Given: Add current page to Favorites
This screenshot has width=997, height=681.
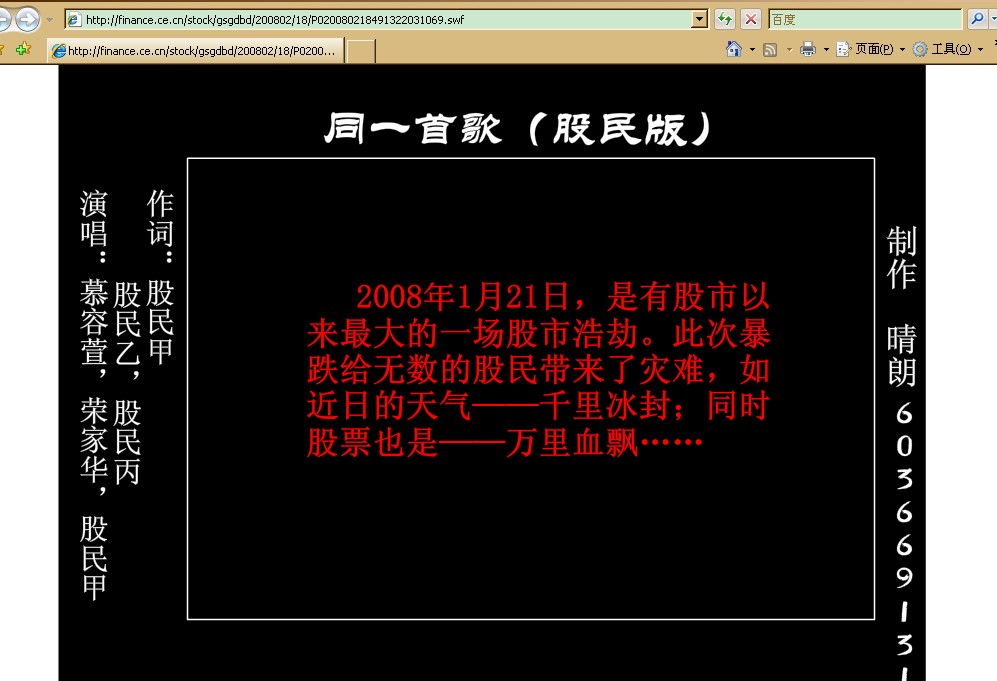Looking at the screenshot, I should point(23,48).
